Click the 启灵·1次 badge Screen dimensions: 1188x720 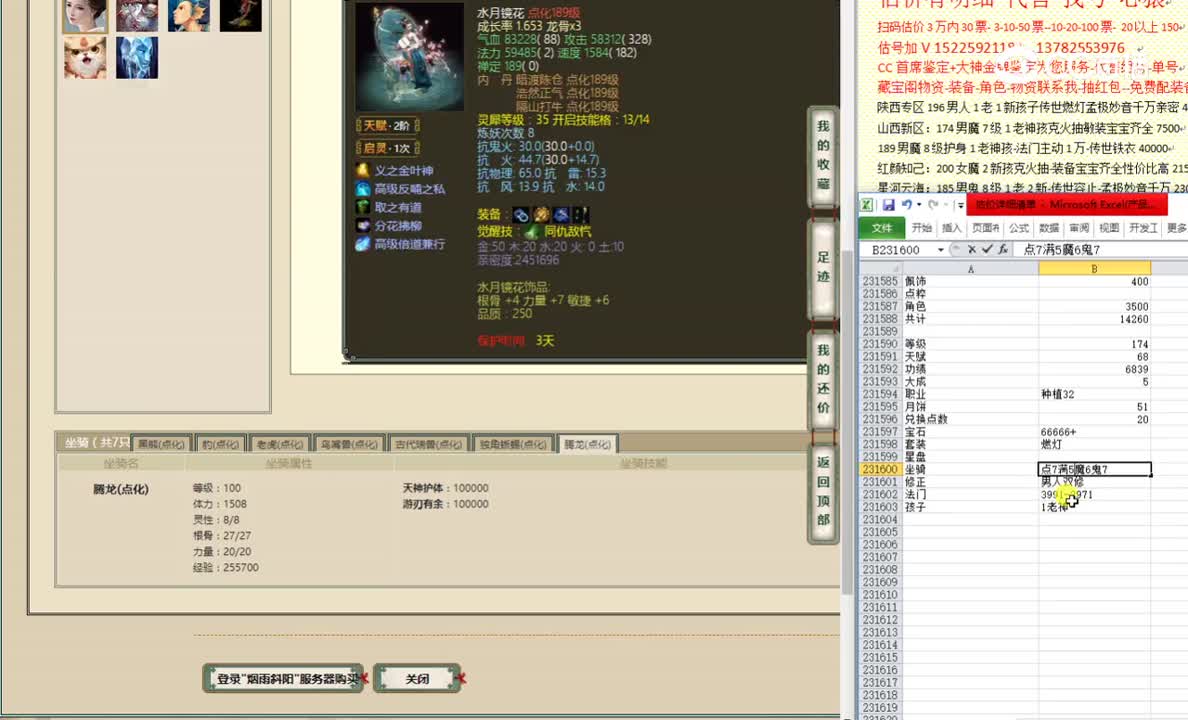point(387,149)
